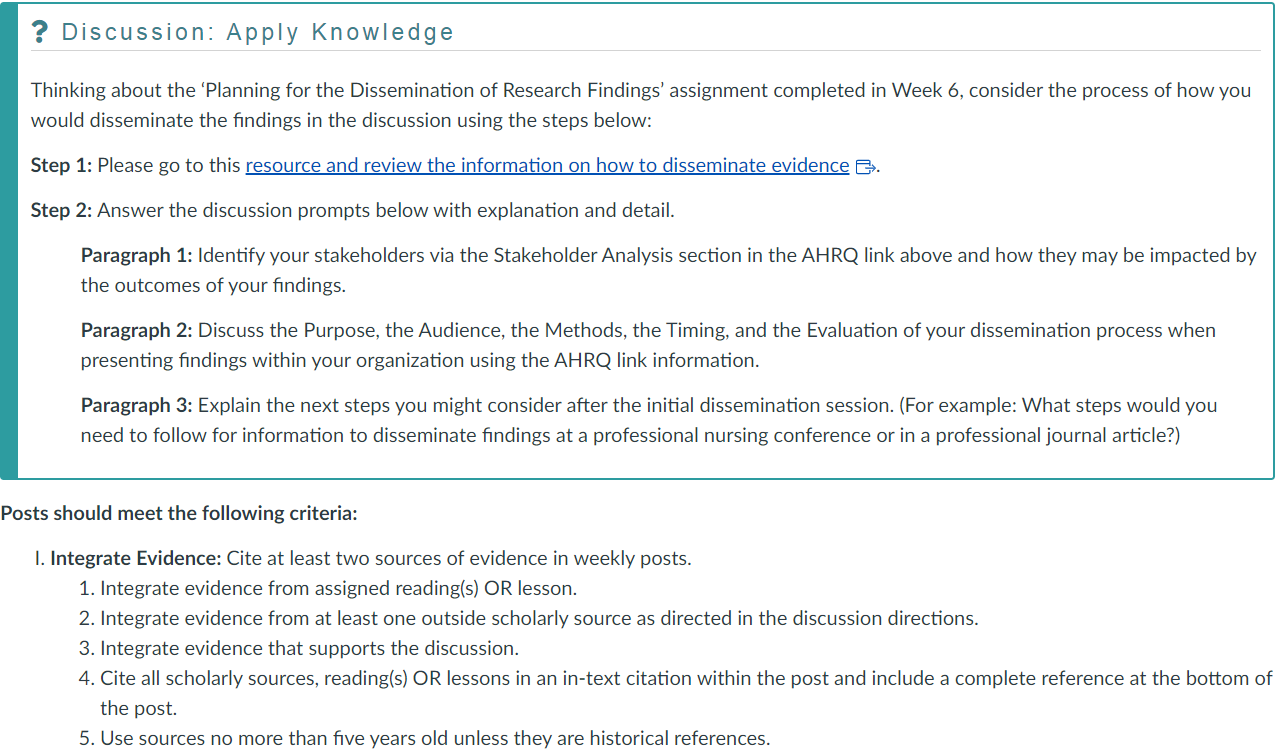Click the "Paragraph 1:" bold label
1275x749 pixels.
pyautogui.click(x=136, y=256)
